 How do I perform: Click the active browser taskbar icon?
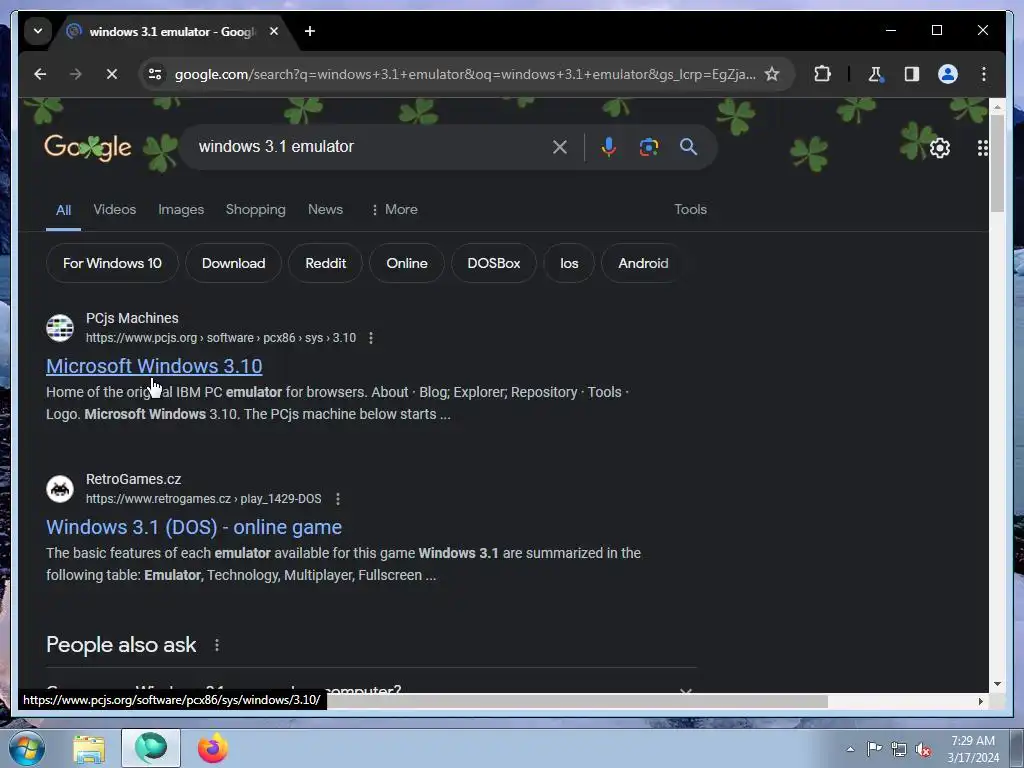(151, 748)
